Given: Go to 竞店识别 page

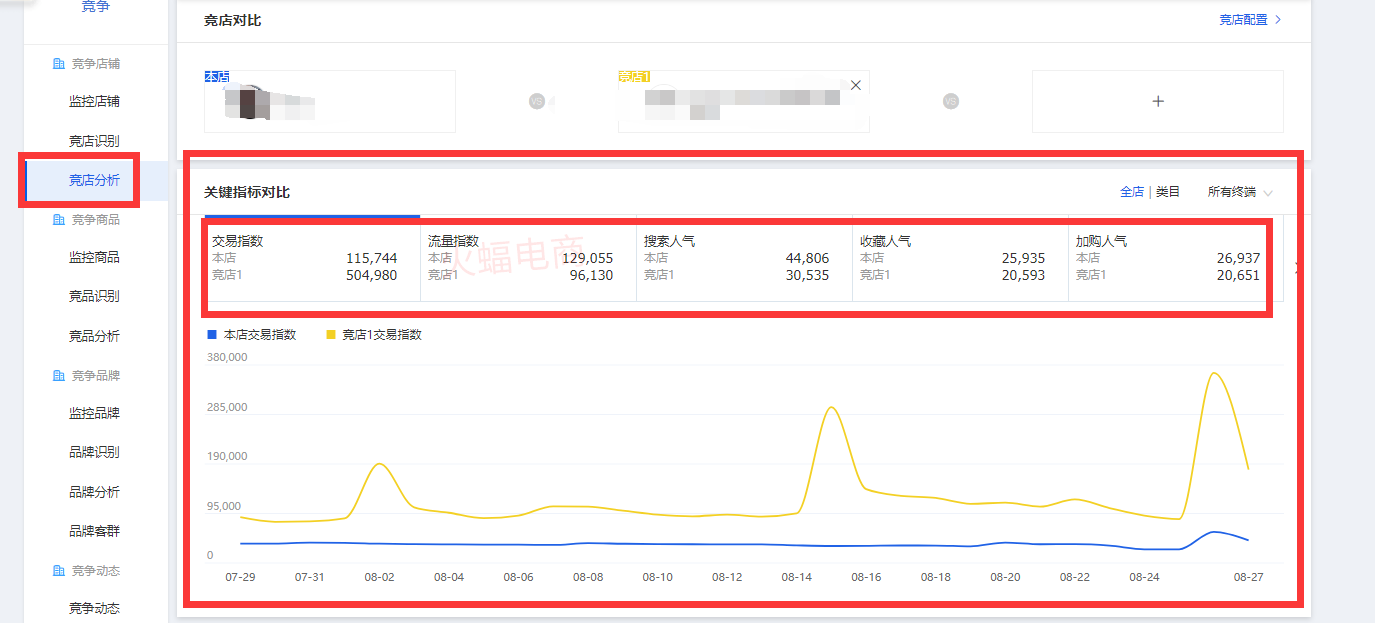Looking at the screenshot, I should (94, 141).
